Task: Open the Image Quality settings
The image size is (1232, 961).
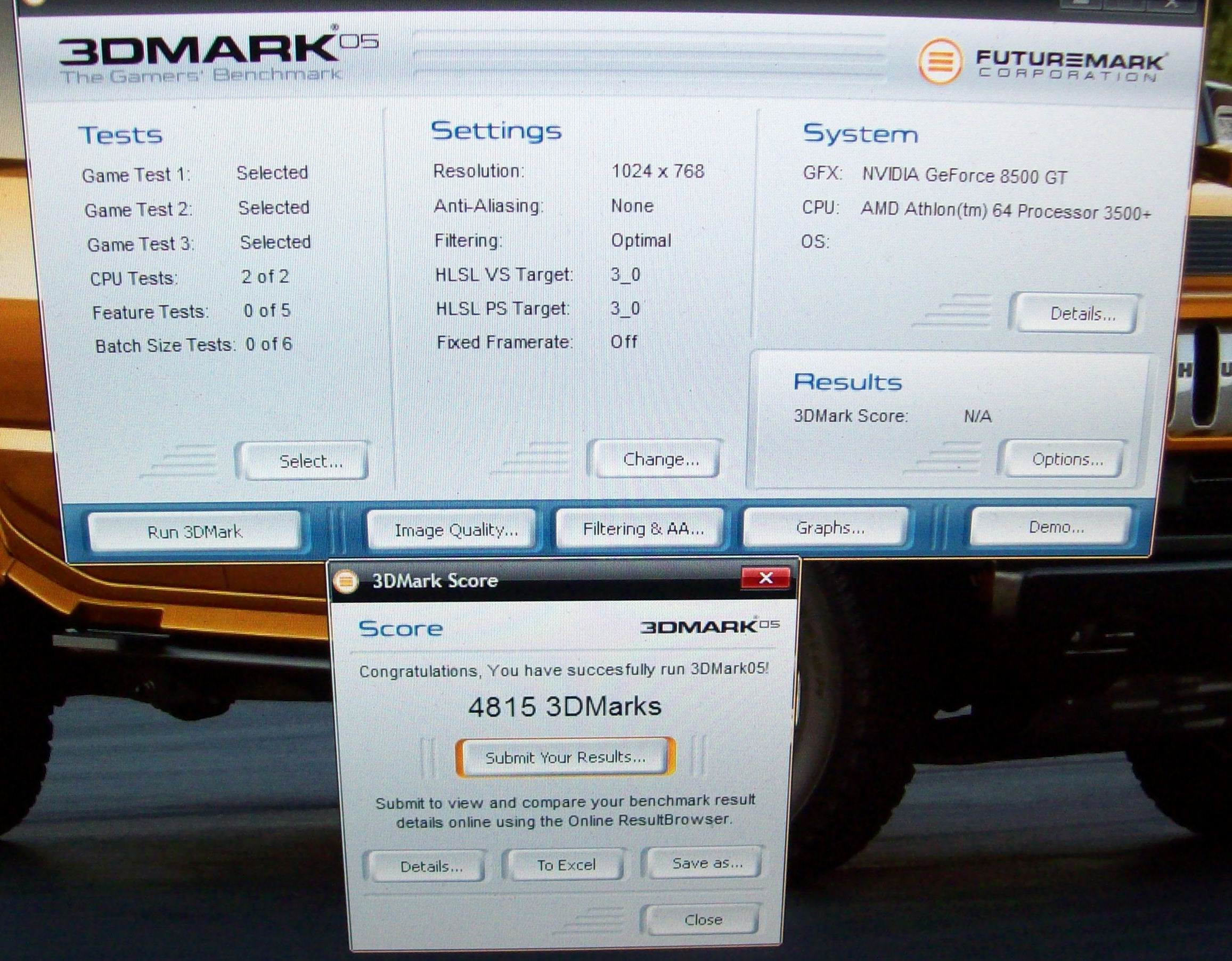Action: (455, 530)
